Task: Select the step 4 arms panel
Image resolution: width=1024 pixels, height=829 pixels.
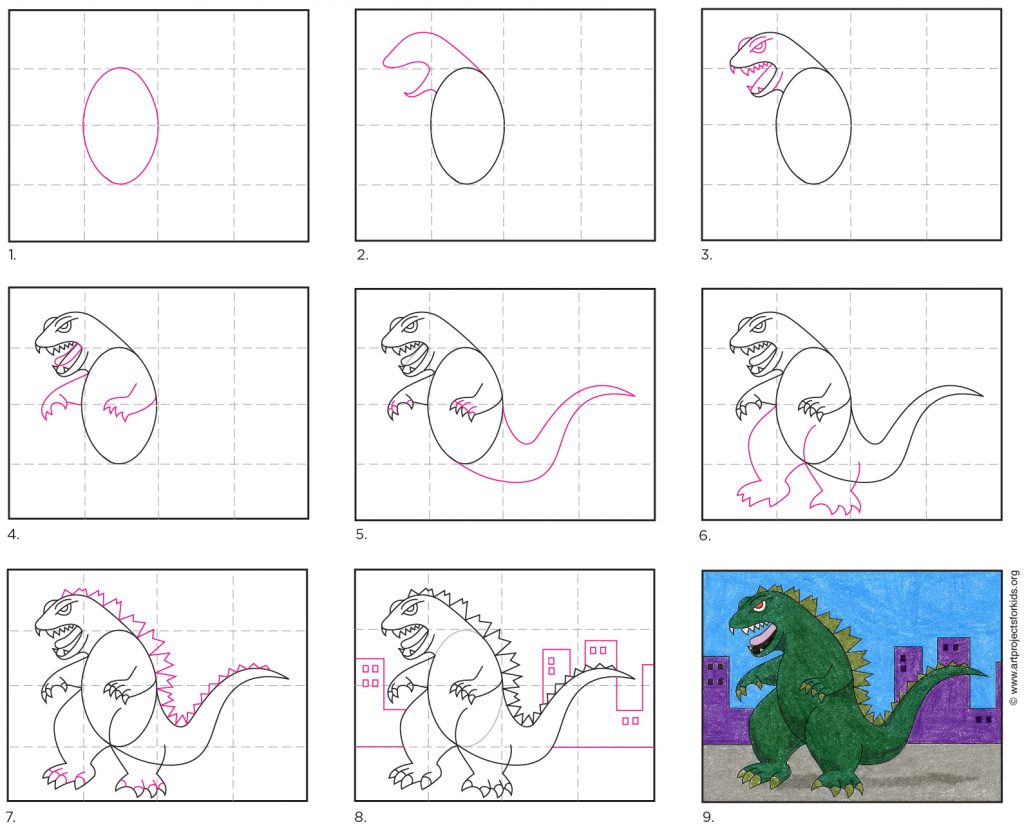Action: 158,403
